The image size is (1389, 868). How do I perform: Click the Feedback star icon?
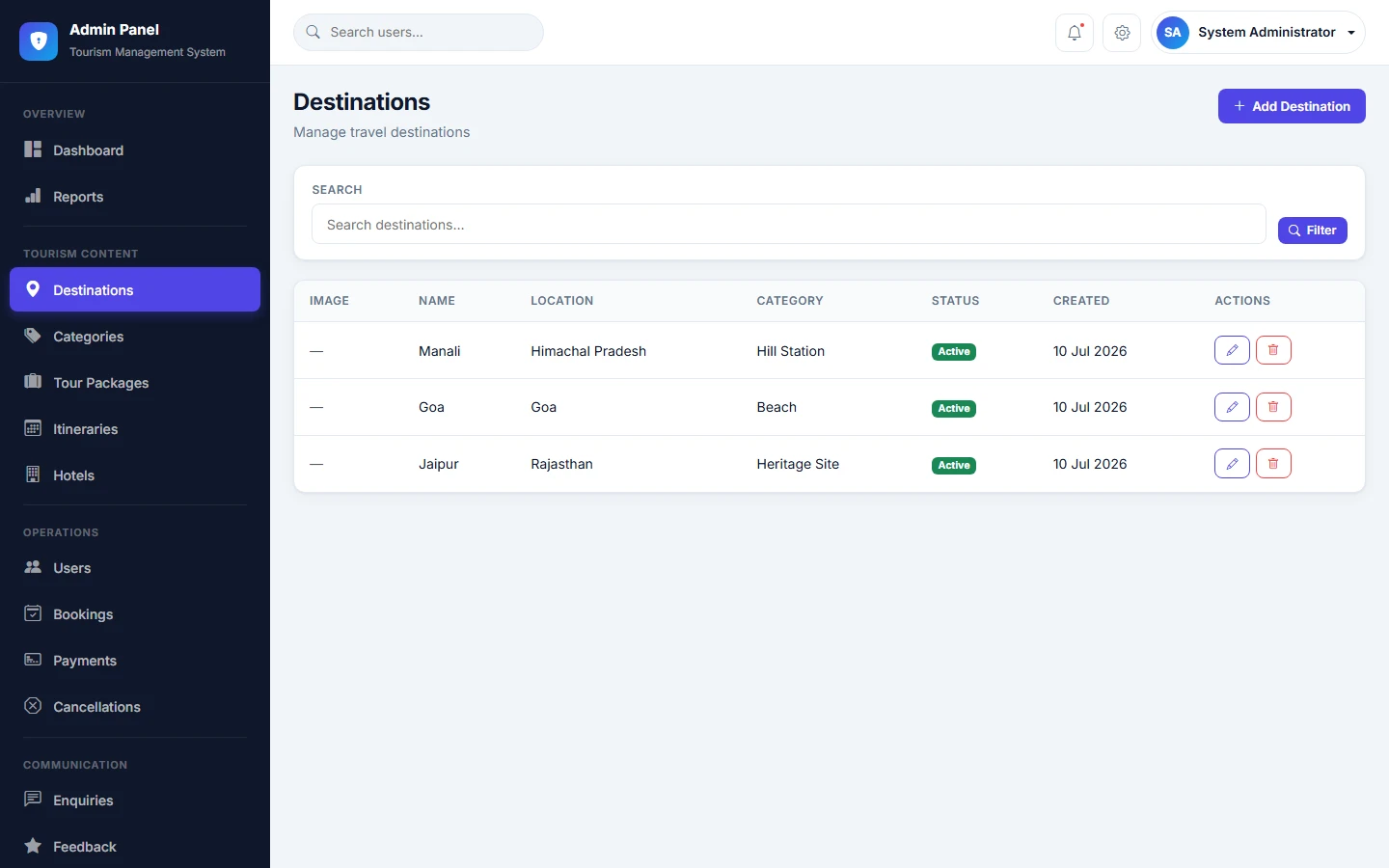point(33,846)
